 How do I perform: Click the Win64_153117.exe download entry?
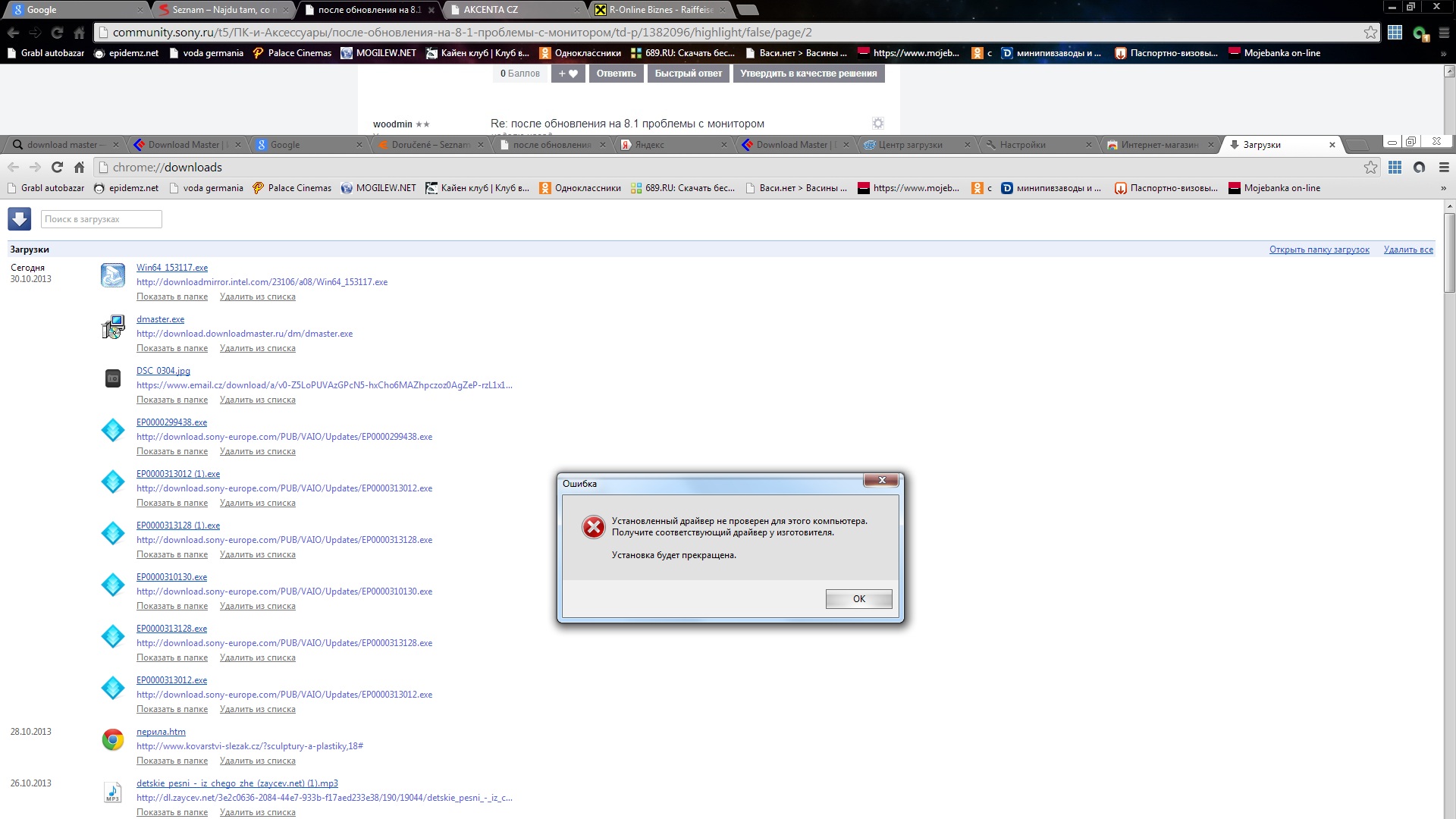pos(171,266)
